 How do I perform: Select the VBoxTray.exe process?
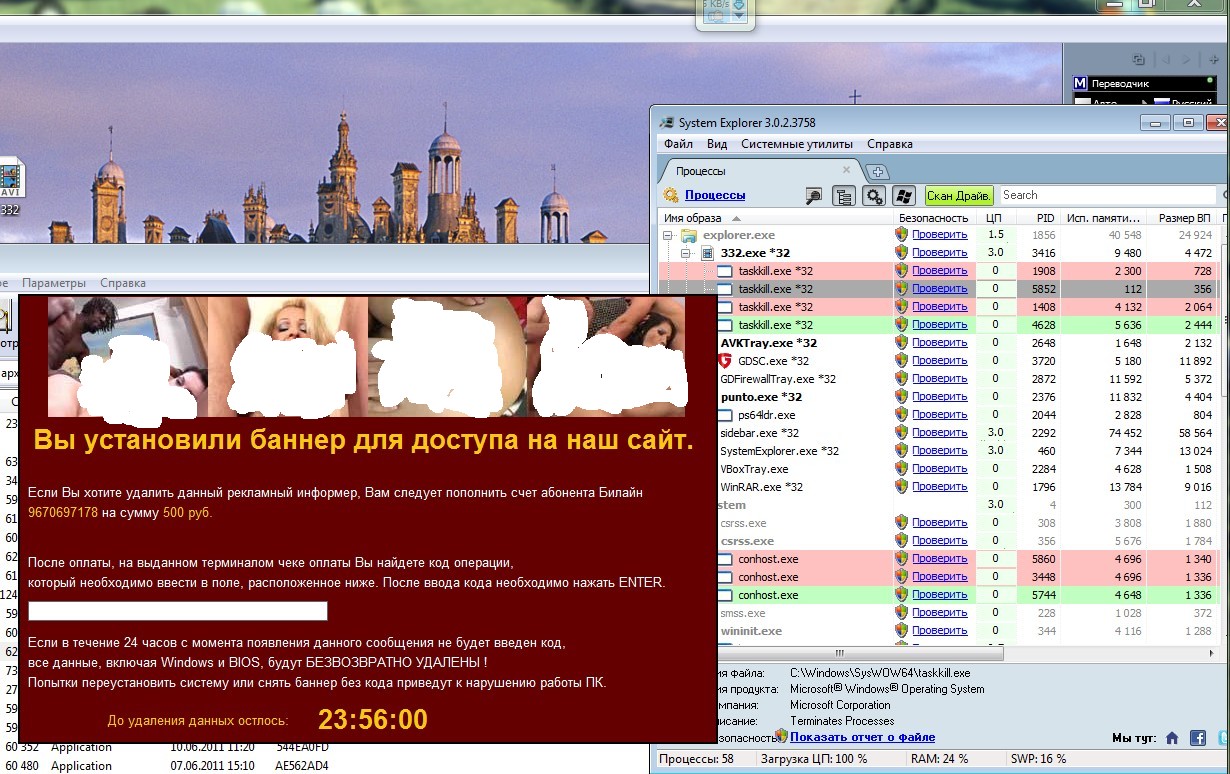(754, 469)
